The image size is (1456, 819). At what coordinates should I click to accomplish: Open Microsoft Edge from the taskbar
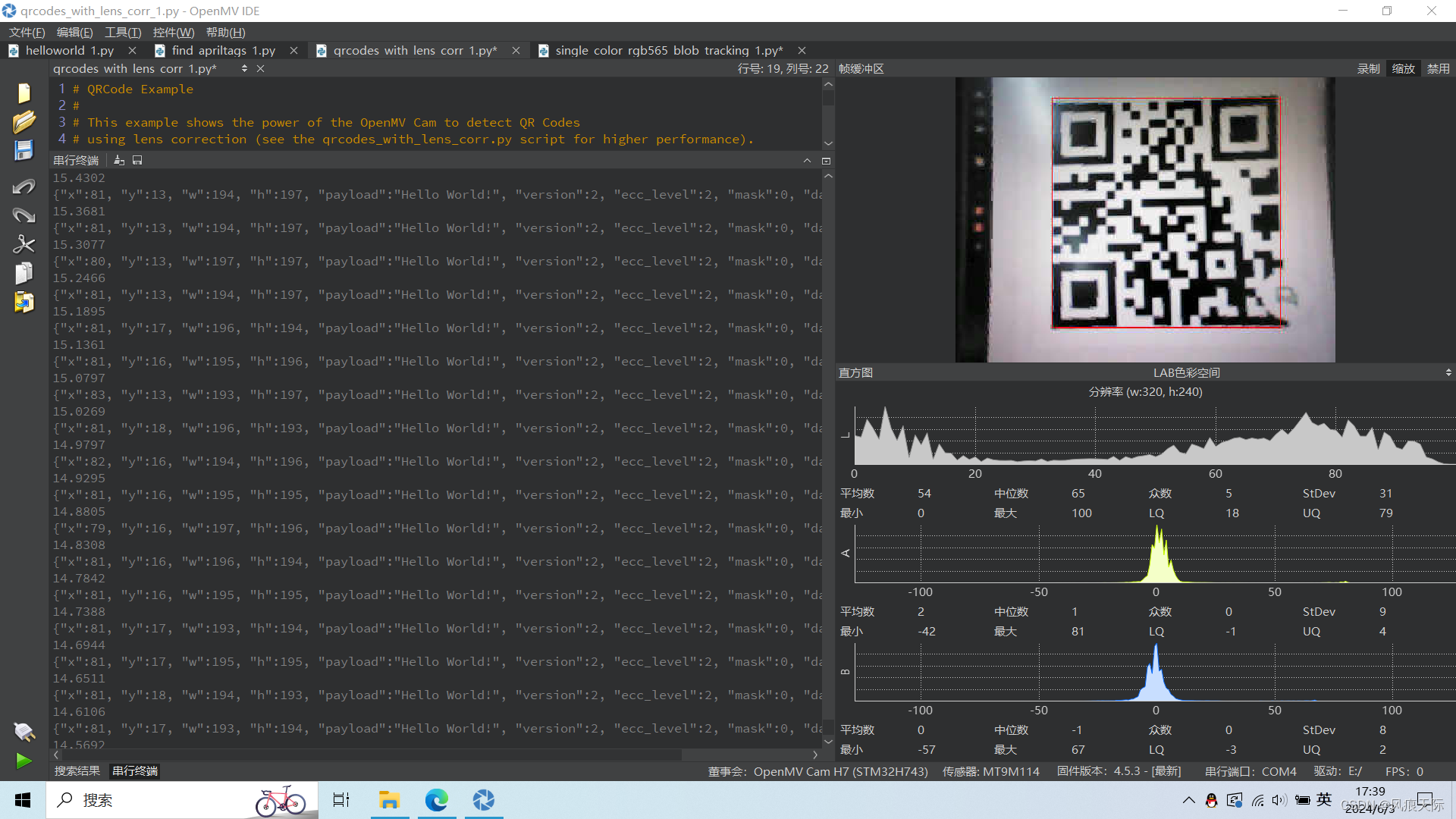[437, 800]
